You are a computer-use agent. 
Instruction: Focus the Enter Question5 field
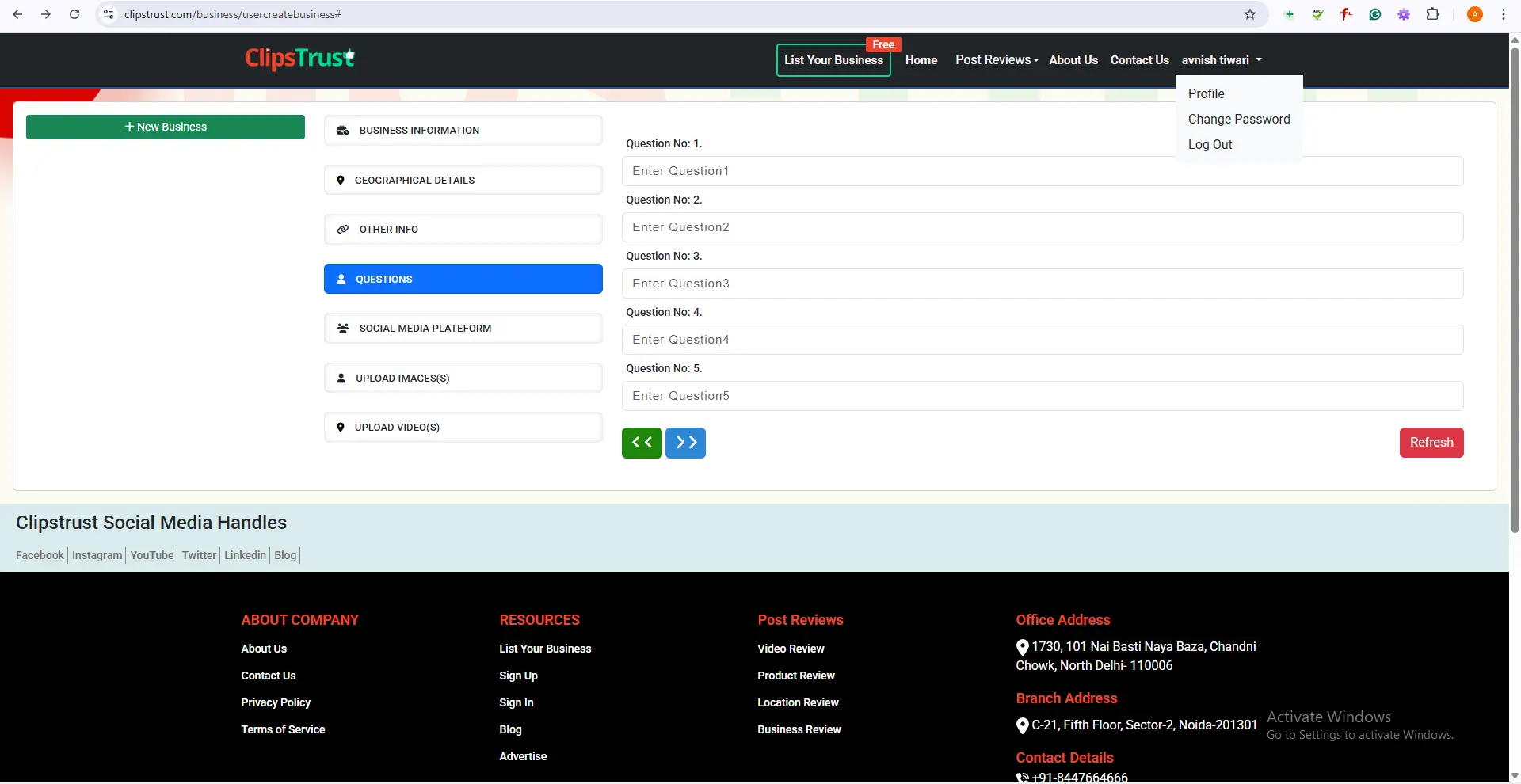tap(1043, 396)
